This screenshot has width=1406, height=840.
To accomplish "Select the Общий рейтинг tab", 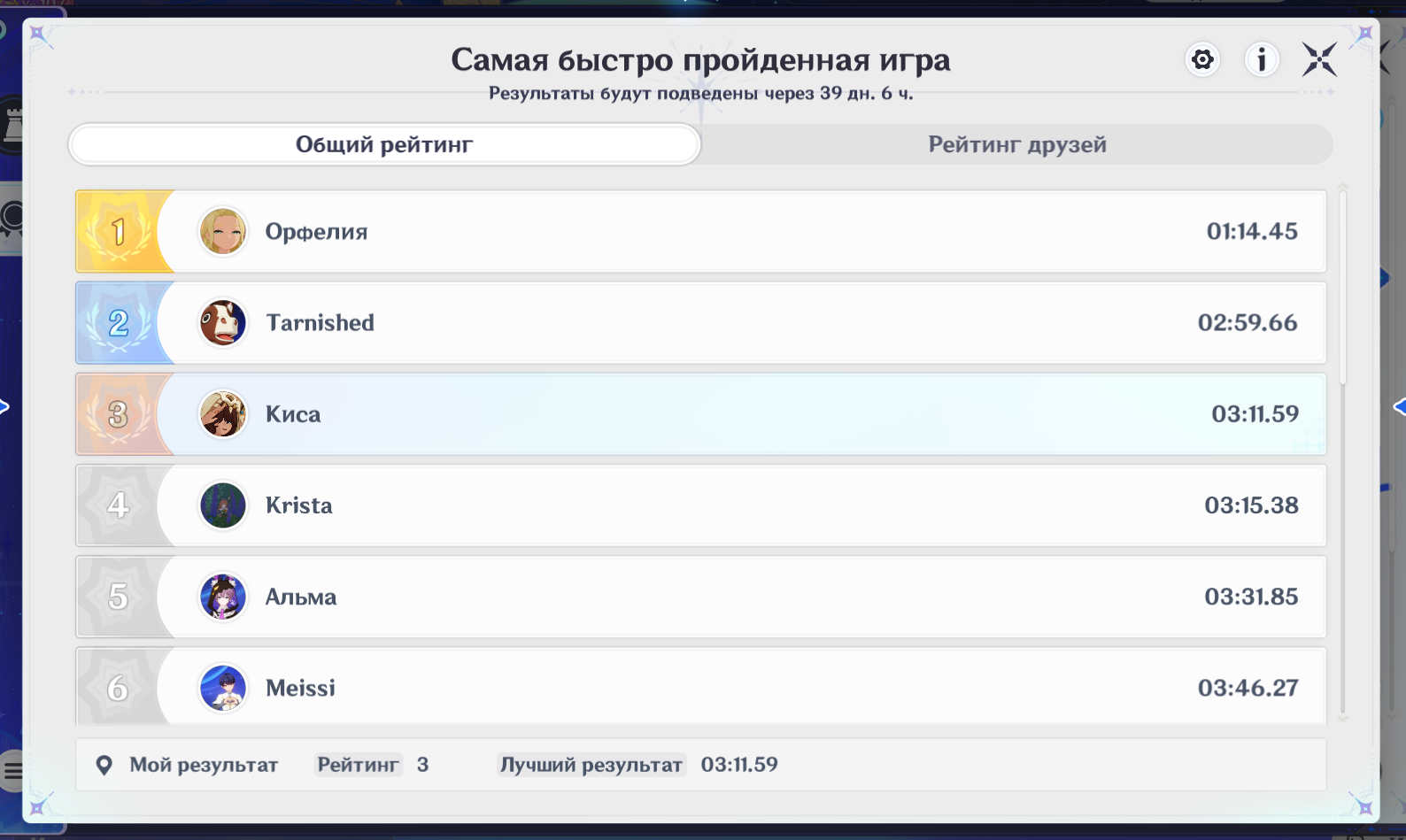I will click(384, 144).
